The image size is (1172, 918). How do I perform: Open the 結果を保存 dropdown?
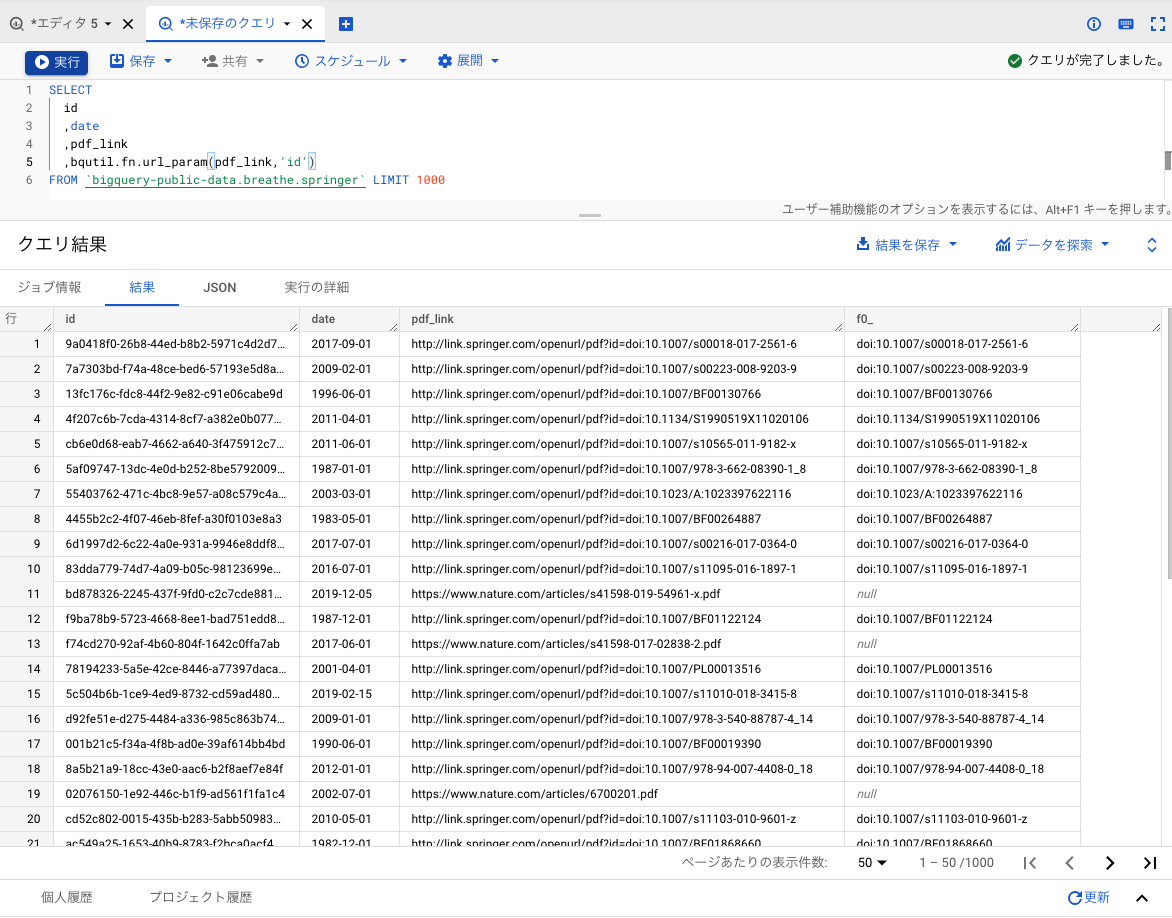coord(905,244)
